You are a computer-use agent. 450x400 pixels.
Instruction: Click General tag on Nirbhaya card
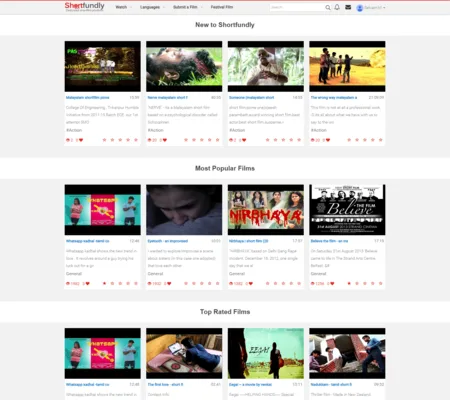237,274
